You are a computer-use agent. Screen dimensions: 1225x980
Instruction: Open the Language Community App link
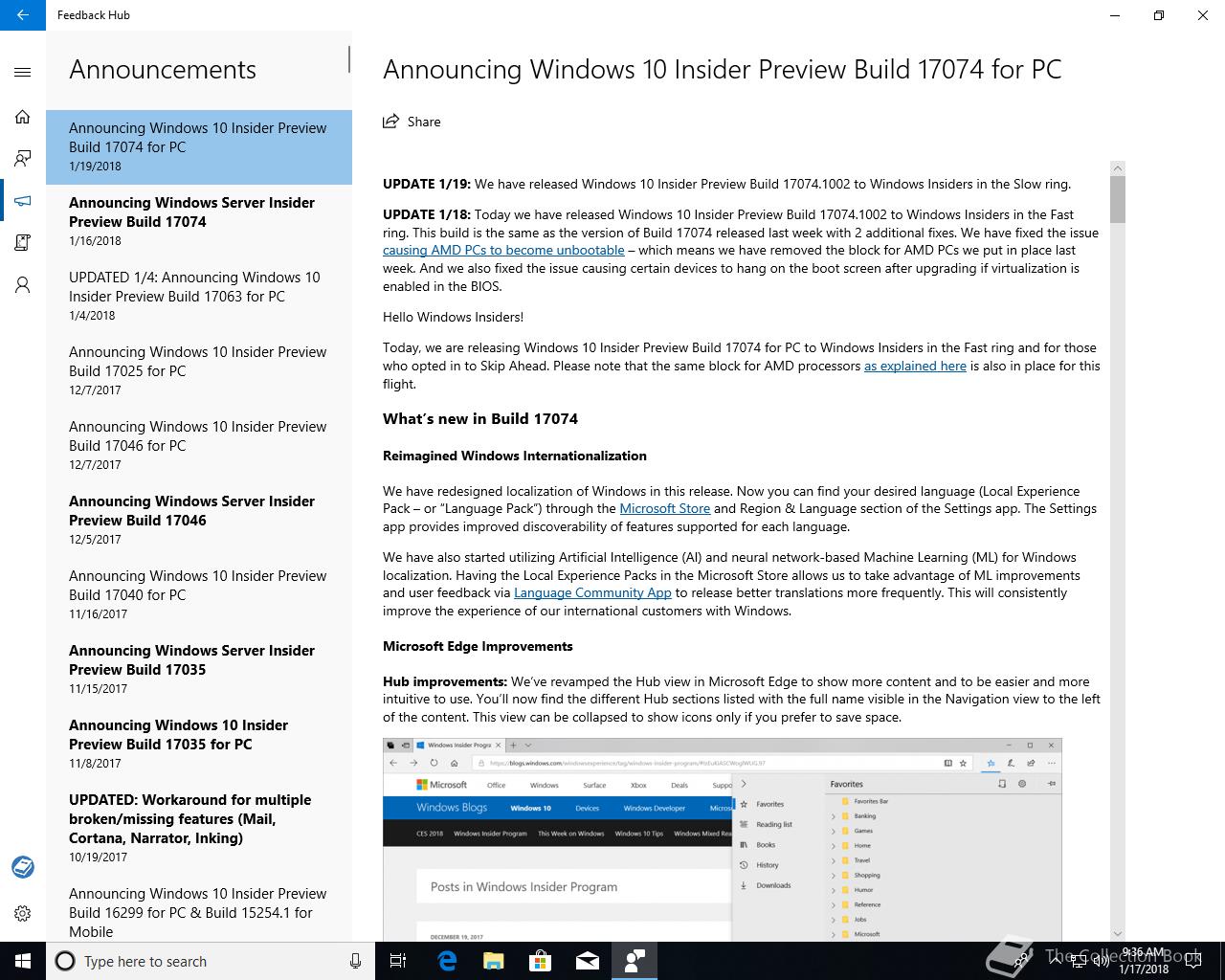pyautogui.click(x=592, y=592)
